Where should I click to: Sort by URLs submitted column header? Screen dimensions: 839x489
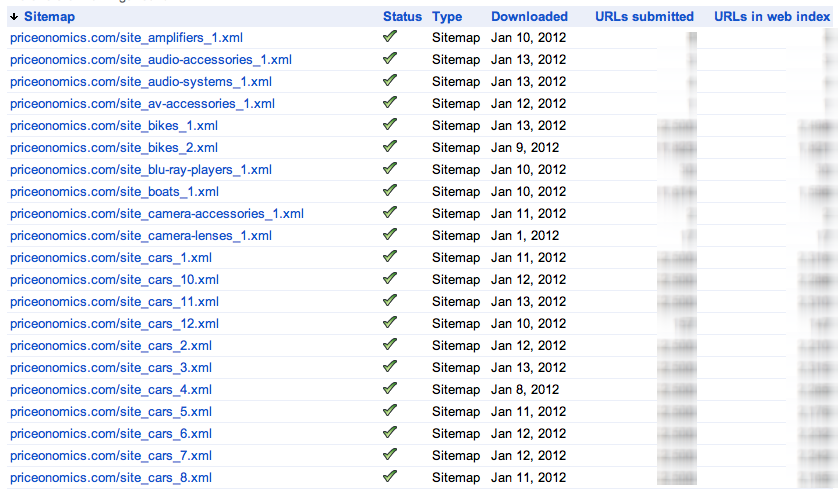644,17
